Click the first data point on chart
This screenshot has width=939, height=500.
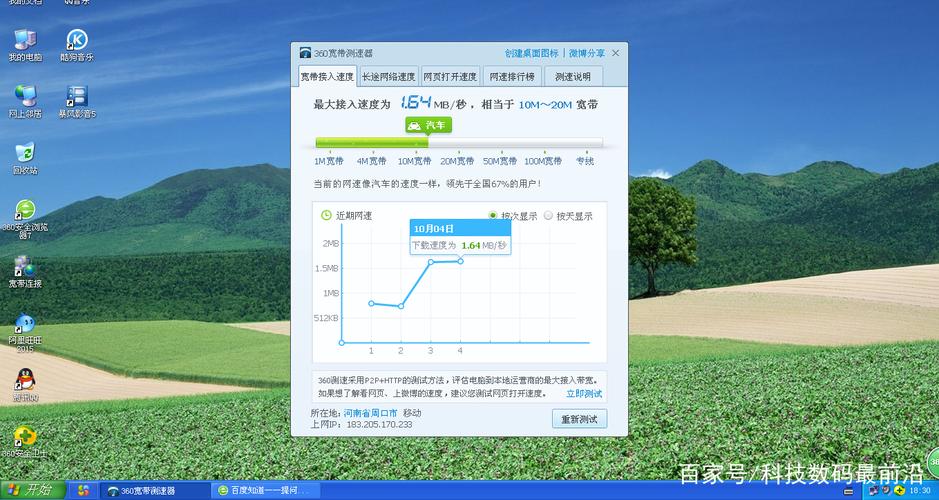371,303
